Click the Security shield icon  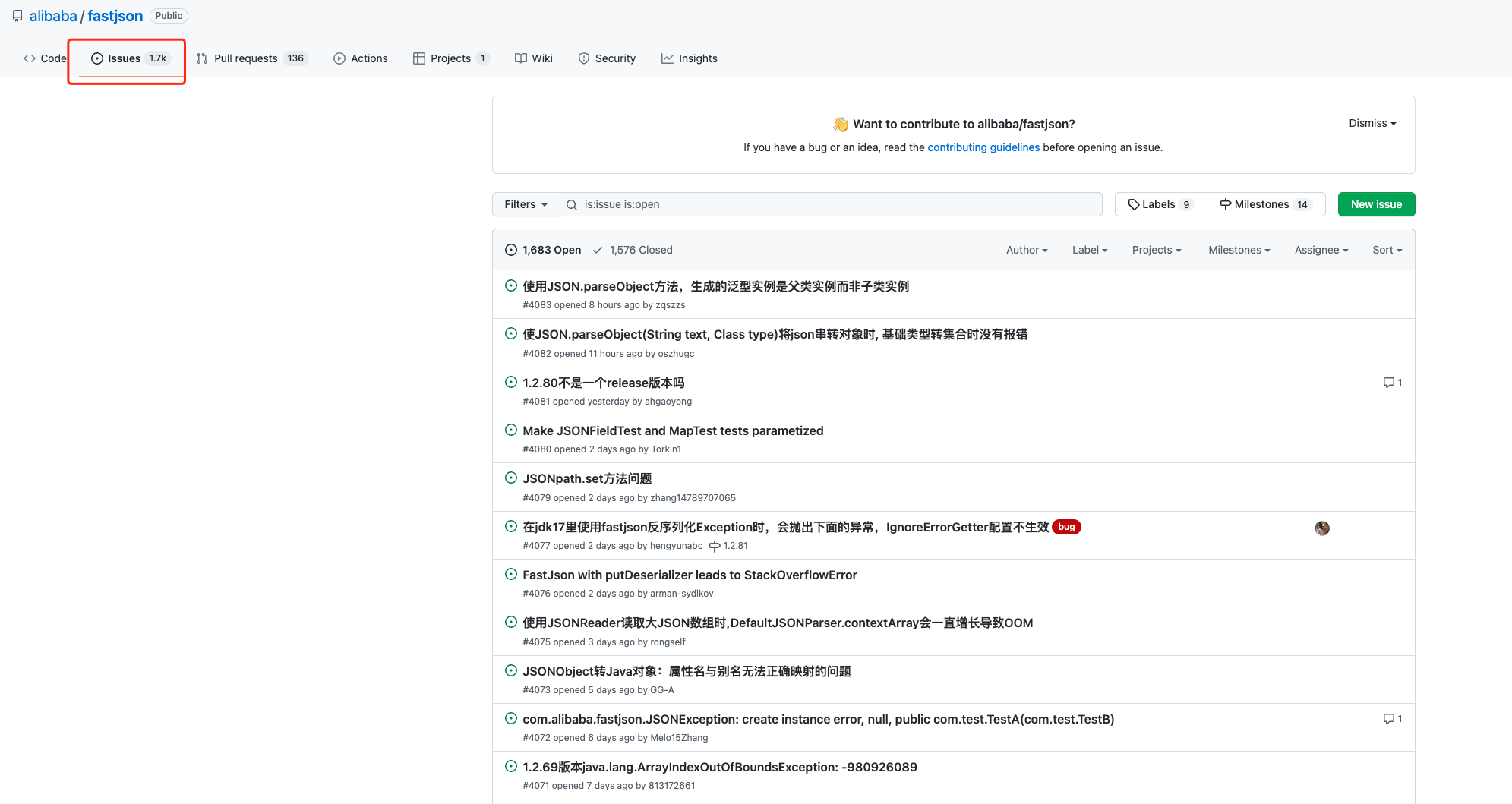[x=583, y=58]
